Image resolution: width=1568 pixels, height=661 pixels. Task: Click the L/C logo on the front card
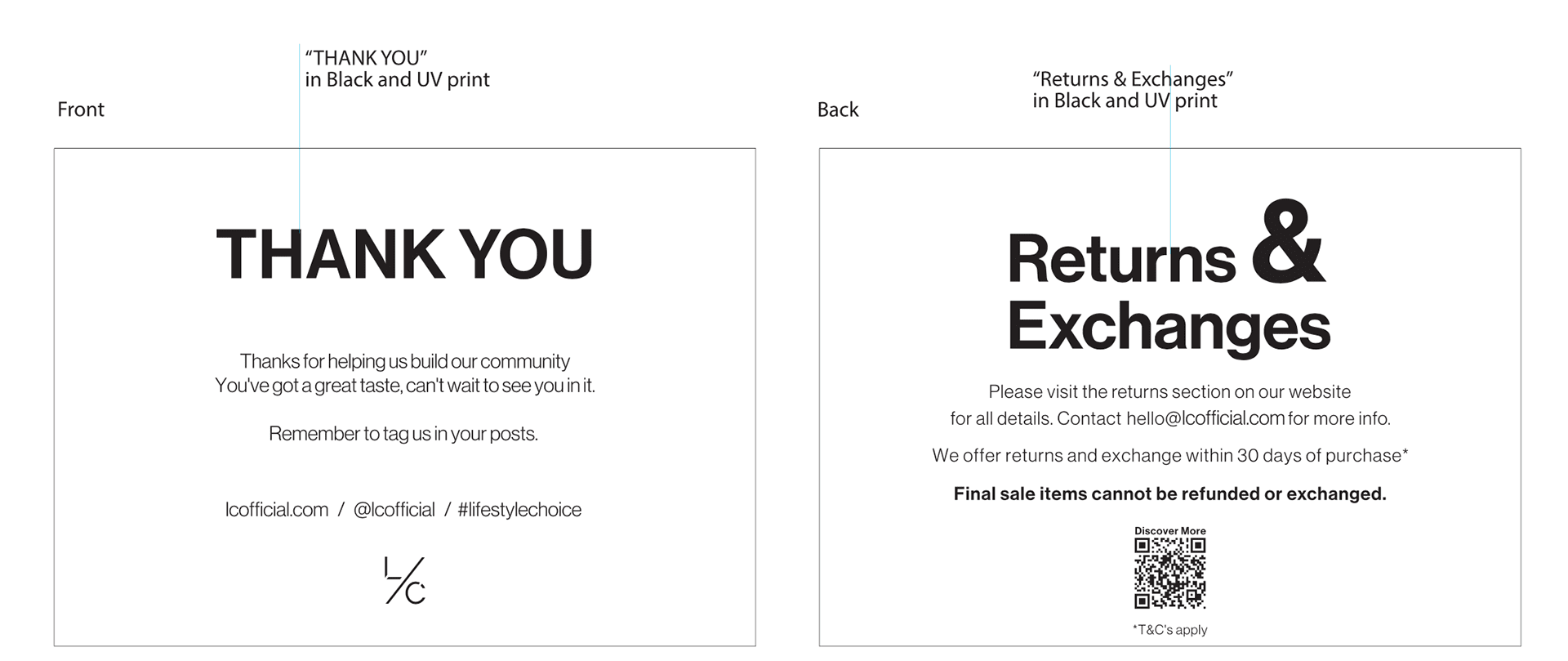click(404, 581)
